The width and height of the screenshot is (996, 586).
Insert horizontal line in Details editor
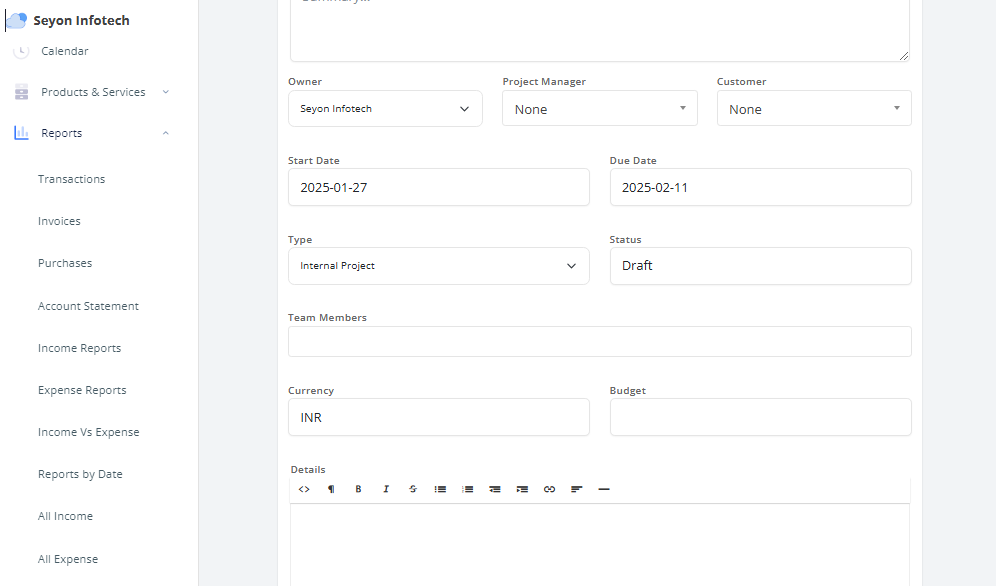click(604, 489)
